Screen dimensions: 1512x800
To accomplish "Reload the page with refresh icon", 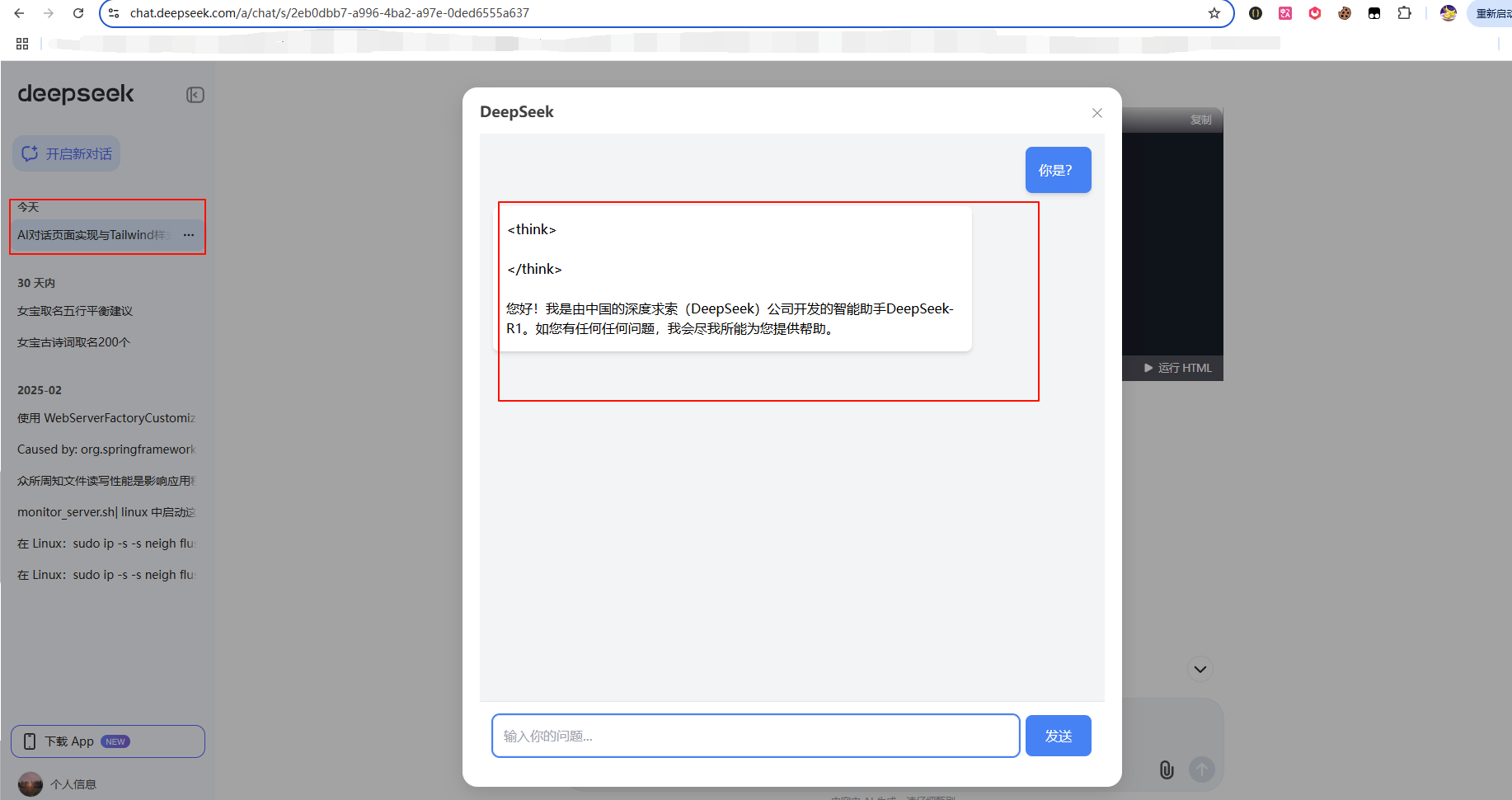I will pyautogui.click(x=78, y=13).
